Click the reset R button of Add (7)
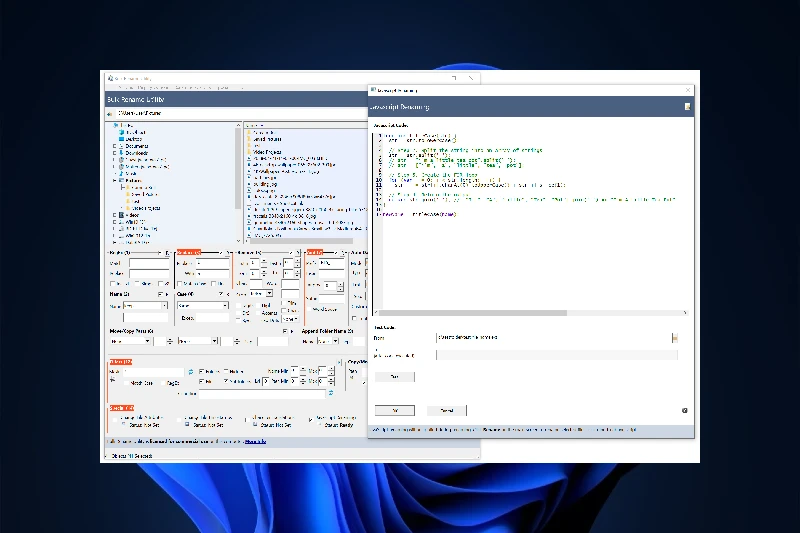The image size is (800, 533). pos(343,253)
